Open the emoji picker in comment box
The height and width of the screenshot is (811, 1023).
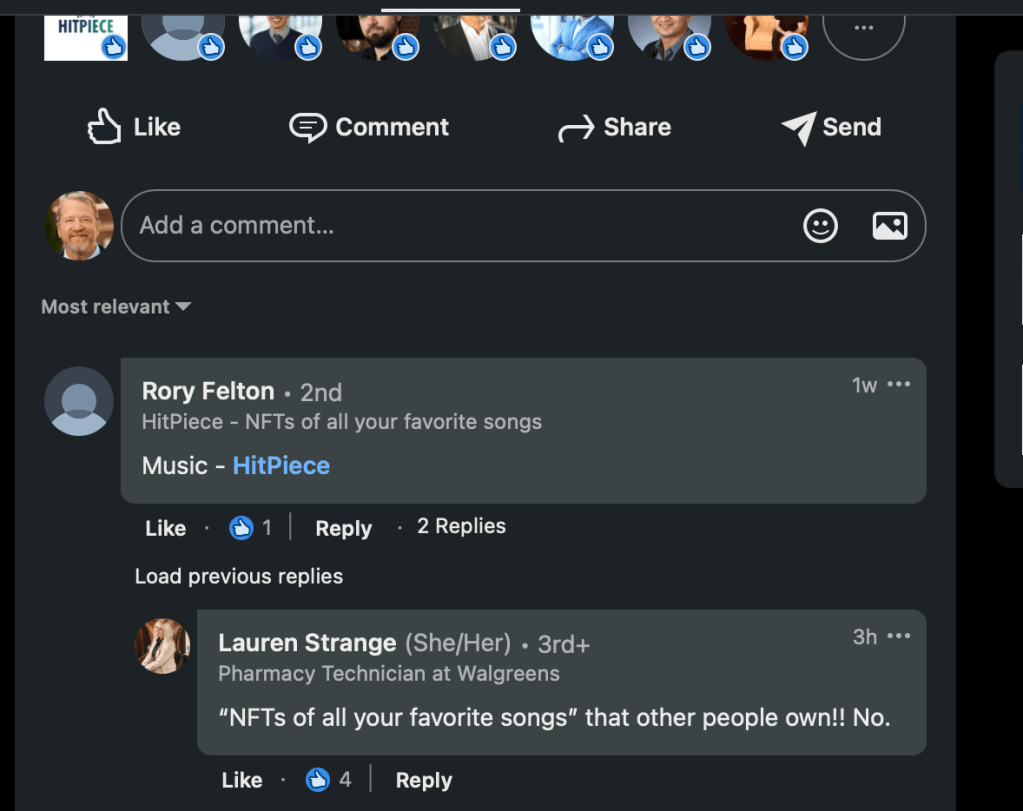(820, 226)
